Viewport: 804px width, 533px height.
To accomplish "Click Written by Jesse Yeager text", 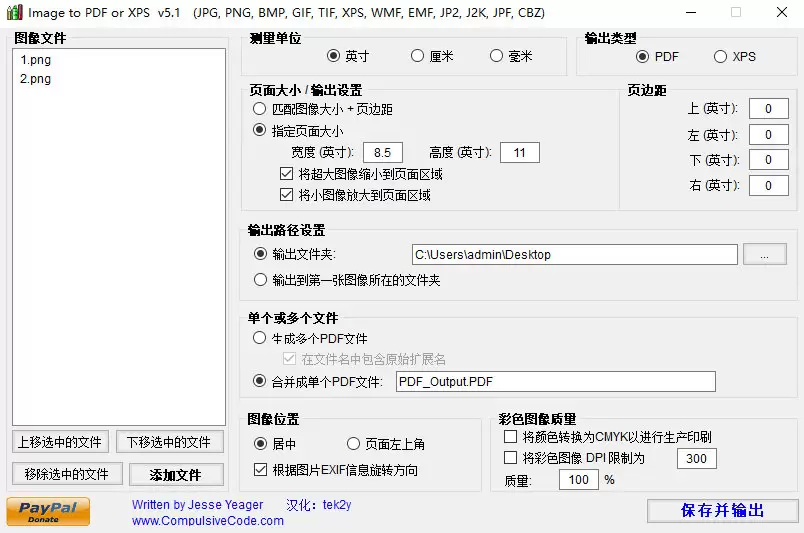I will pyautogui.click(x=197, y=505).
